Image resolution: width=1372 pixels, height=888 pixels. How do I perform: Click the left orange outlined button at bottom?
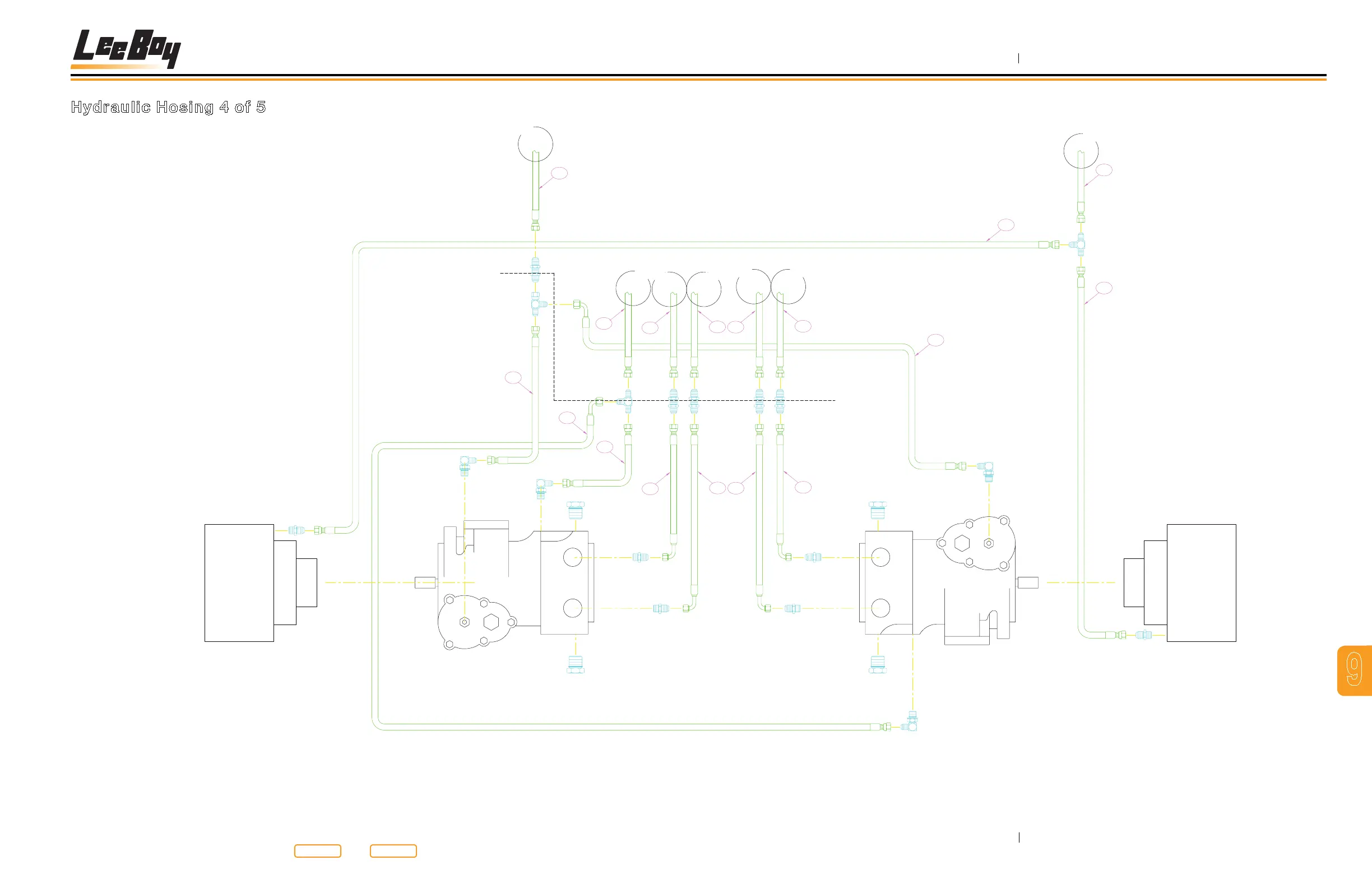317,851
